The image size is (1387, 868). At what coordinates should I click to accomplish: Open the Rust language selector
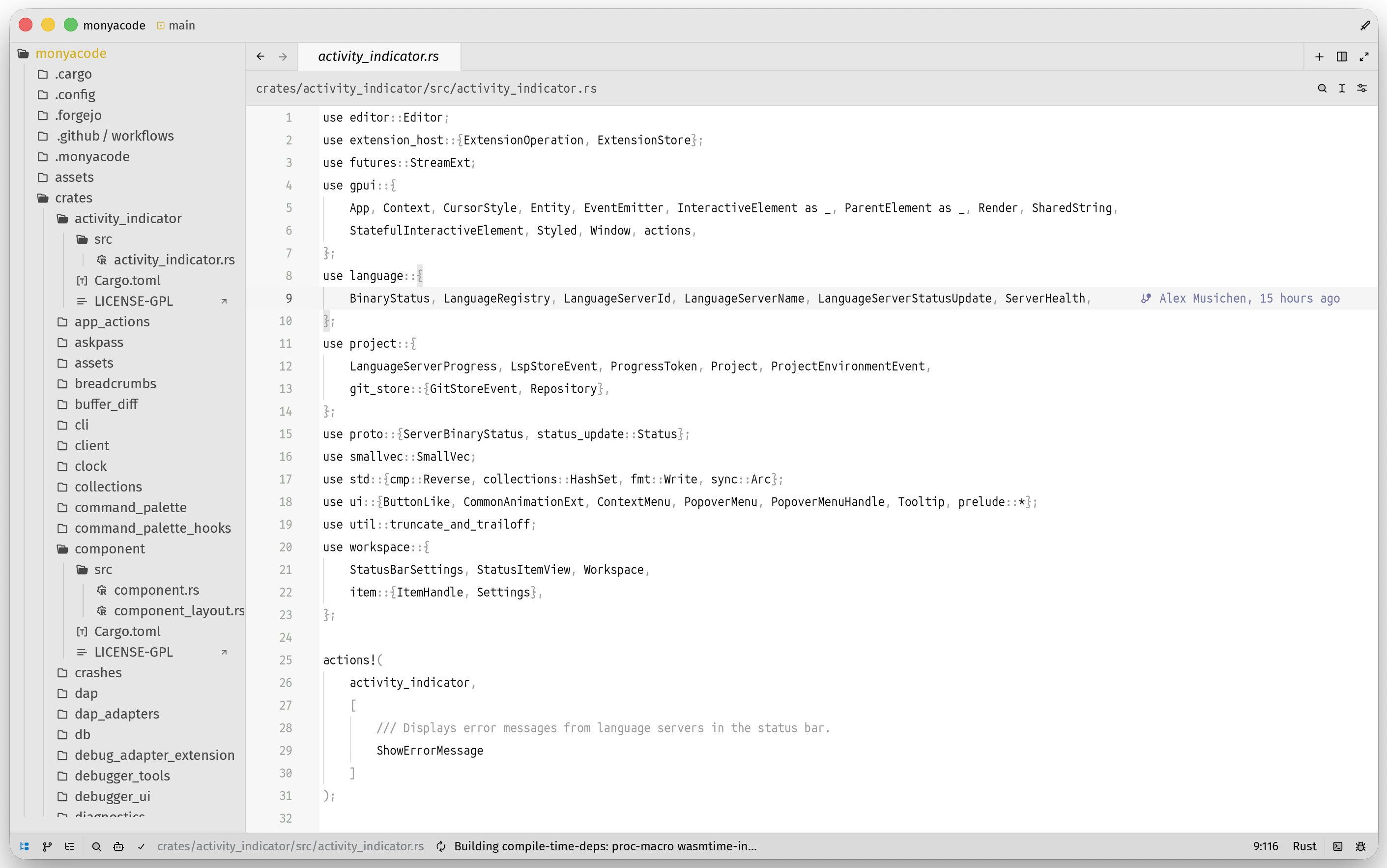[x=1304, y=846]
